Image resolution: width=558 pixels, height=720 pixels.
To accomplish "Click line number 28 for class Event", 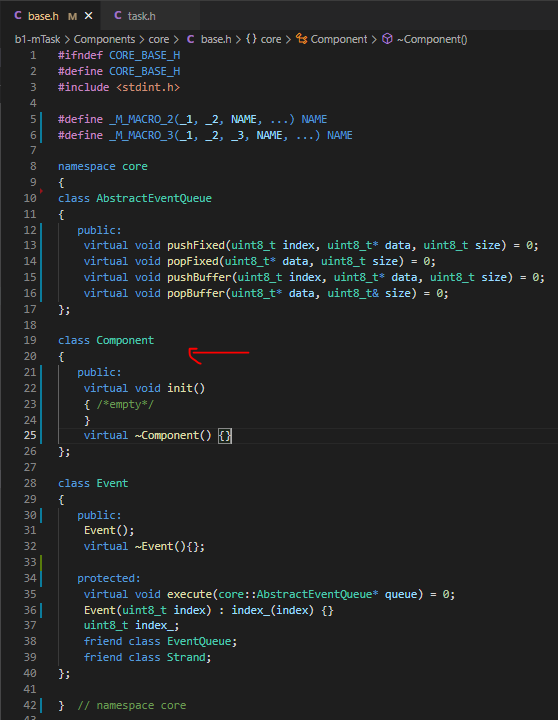I will (x=30, y=483).
